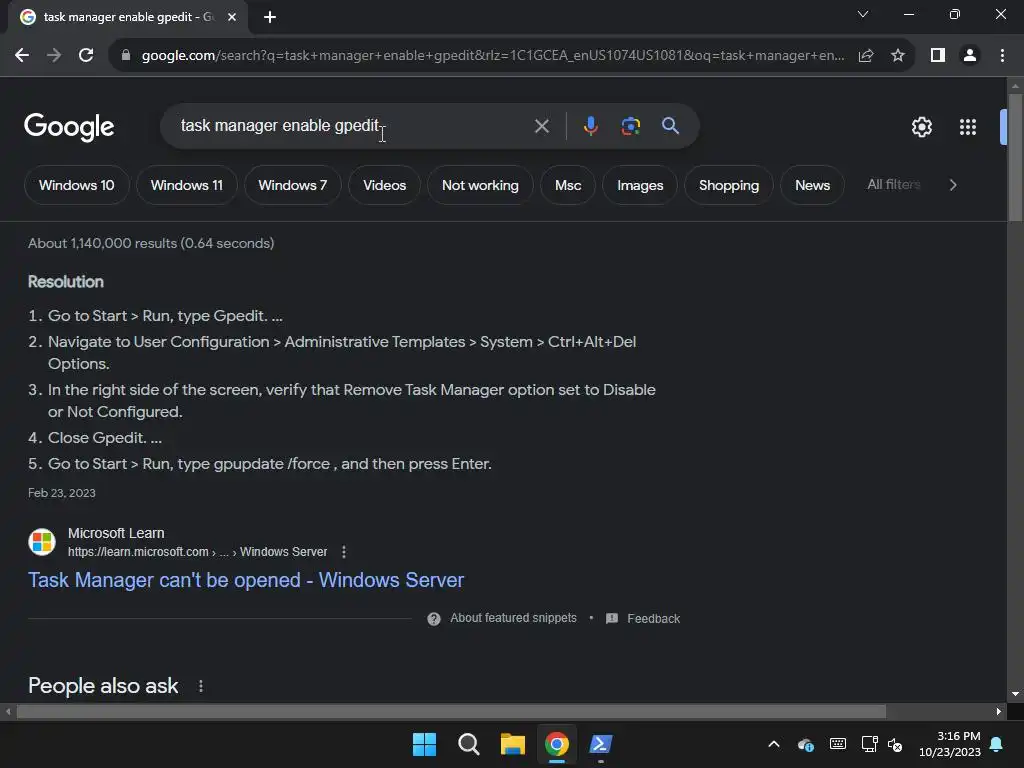
Task: Click Microsoft Learn site favicon
Action: 42,542
